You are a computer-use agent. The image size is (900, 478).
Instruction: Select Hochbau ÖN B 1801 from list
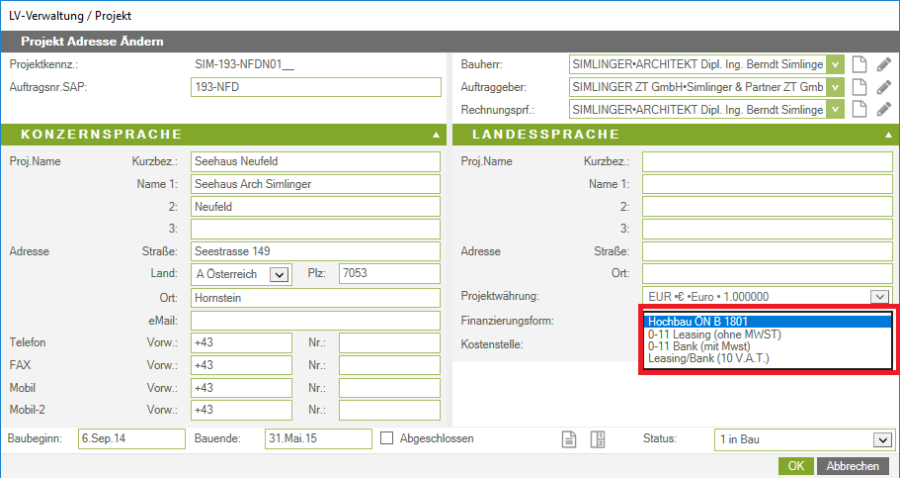[765, 321]
